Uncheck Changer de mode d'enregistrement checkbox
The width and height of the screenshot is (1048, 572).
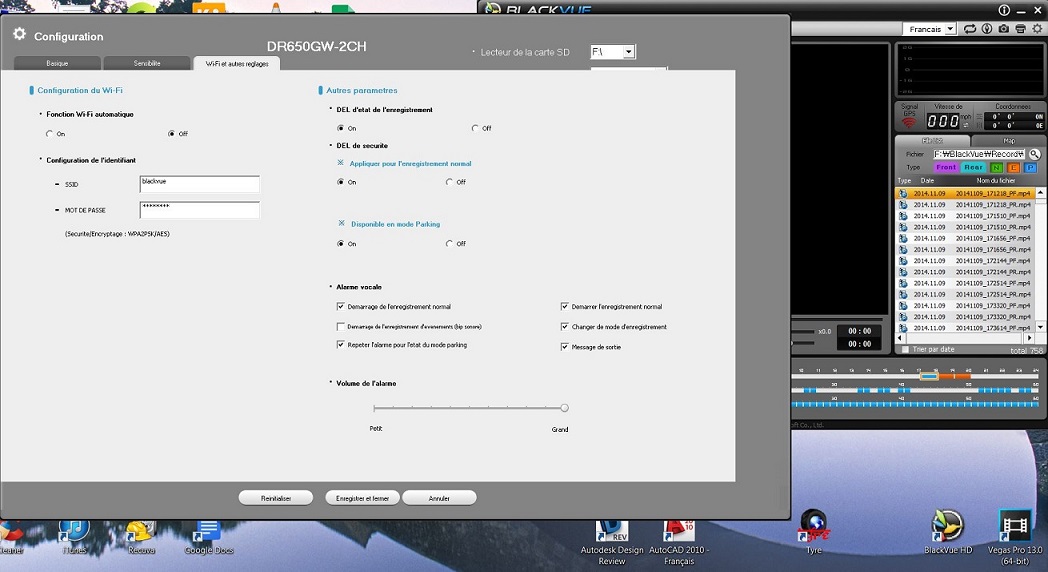(x=565, y=327)
